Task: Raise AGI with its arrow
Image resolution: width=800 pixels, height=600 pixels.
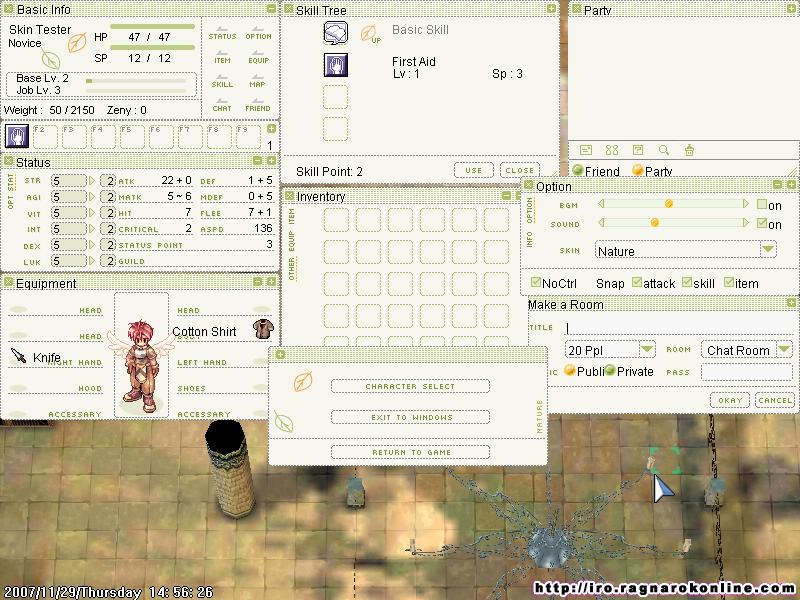Action: point(92,197)
